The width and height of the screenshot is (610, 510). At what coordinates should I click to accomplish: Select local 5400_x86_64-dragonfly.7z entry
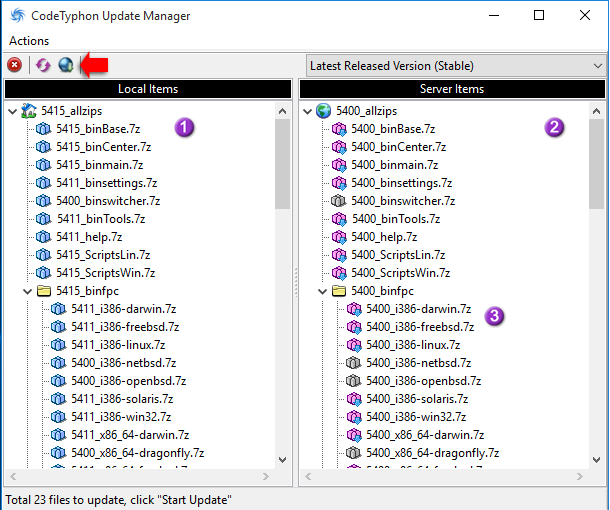click(x=137, y=453)
